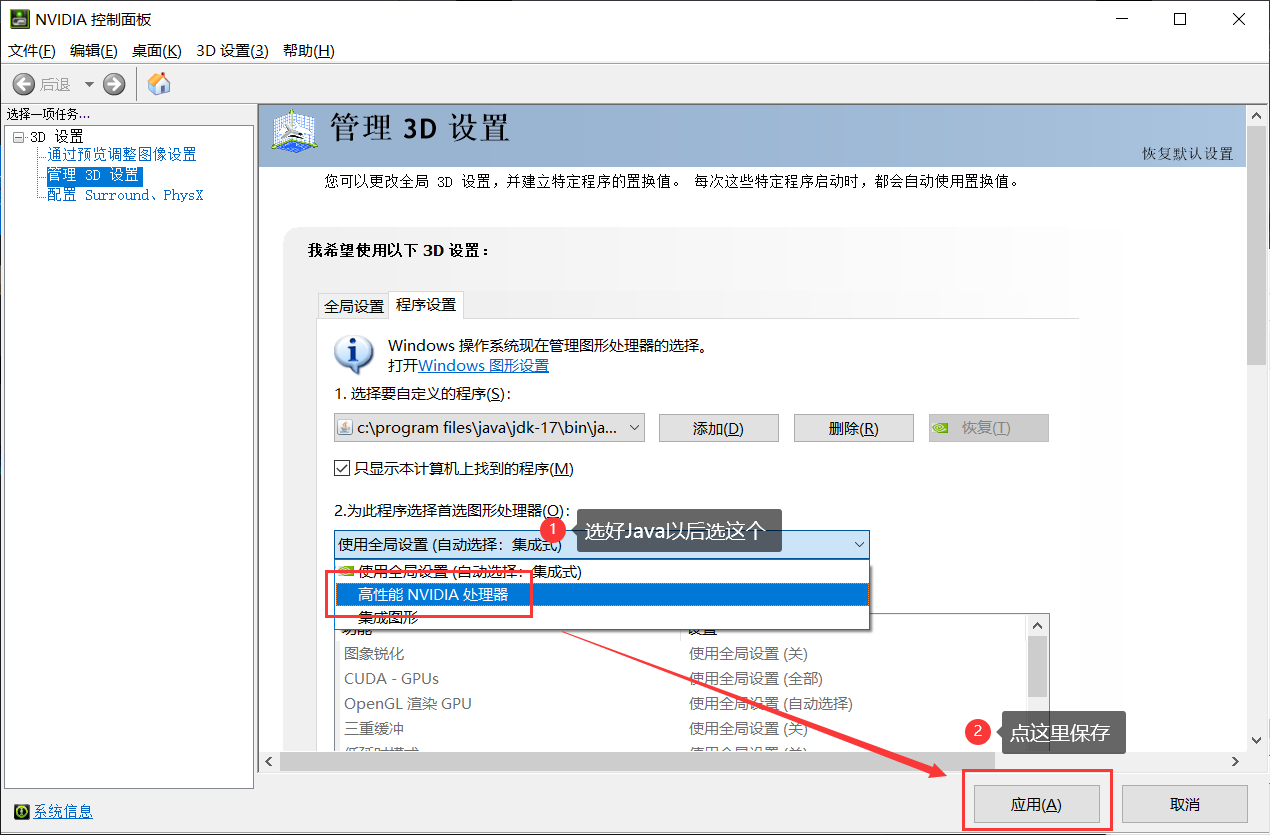Click the Forward arrow icon
The image size is (1270, 835).
[114, 84]
